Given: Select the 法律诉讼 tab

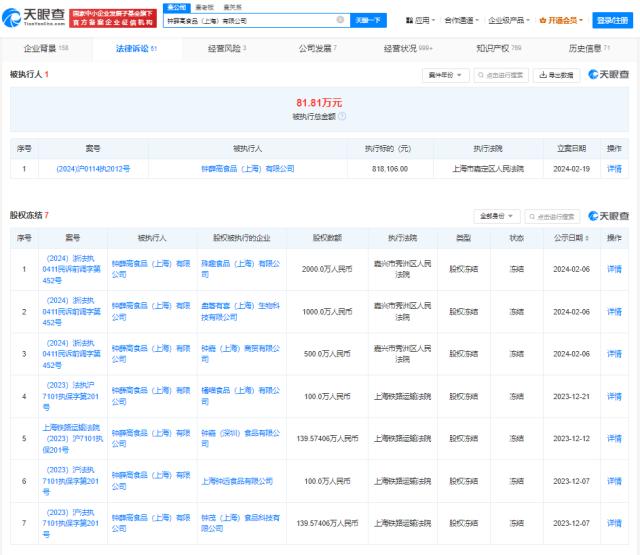Looking at the screenshot, I should [x=136, y=49].
